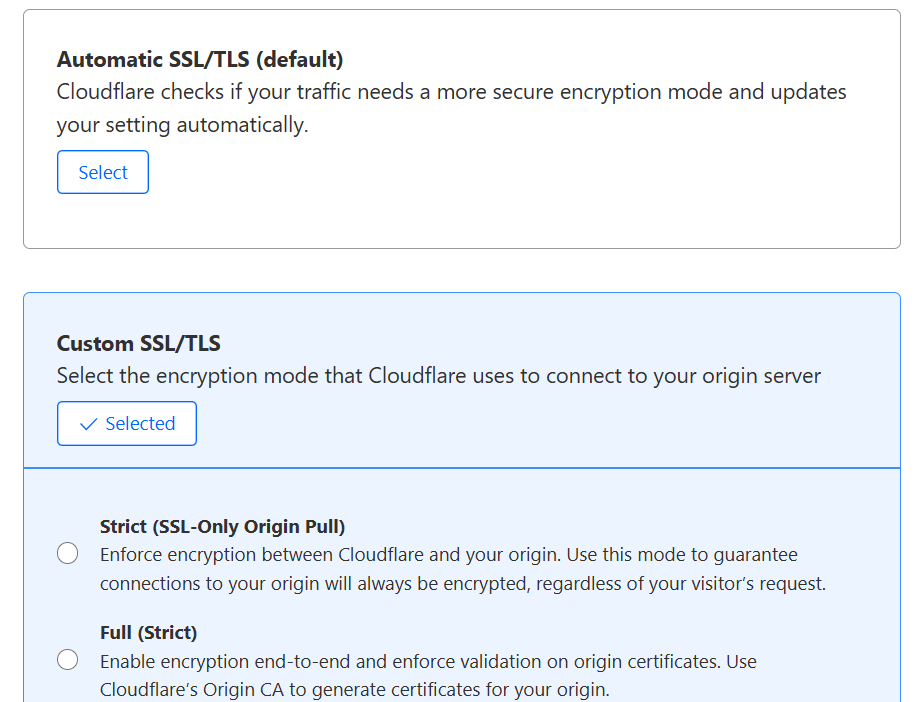The height and width of the screenshot is (702, 924).
Task: Choose Strict (SSL-Only Origin Pull) radio option
Action: 68,553
